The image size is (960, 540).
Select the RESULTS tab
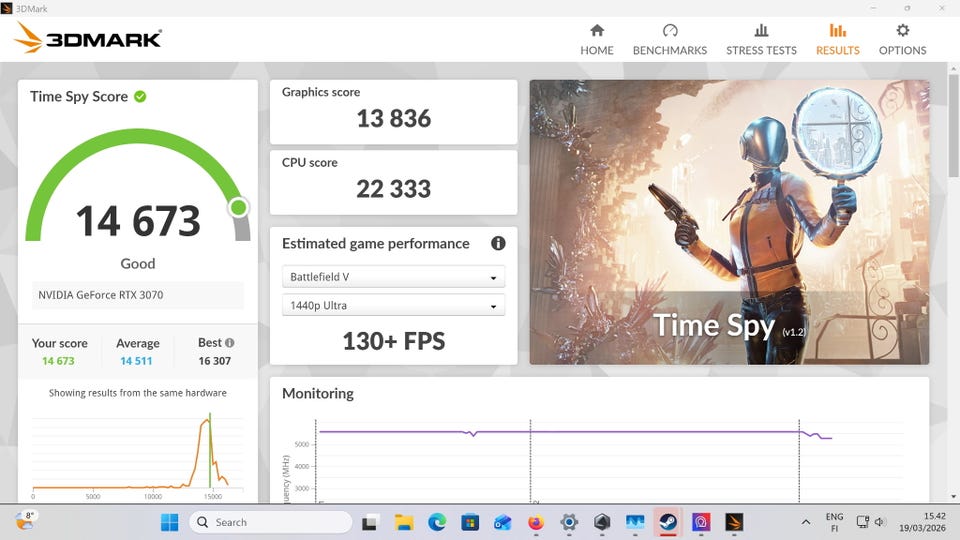click(838, 40)
